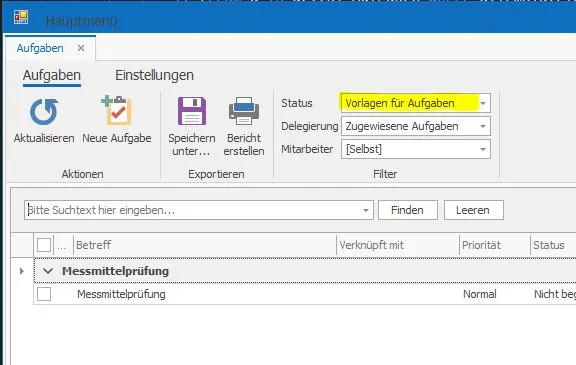Image resolution: width=576 pixels, height=365 pixels.
Task: Click the Leeren button
Action: tap(474, 210)
